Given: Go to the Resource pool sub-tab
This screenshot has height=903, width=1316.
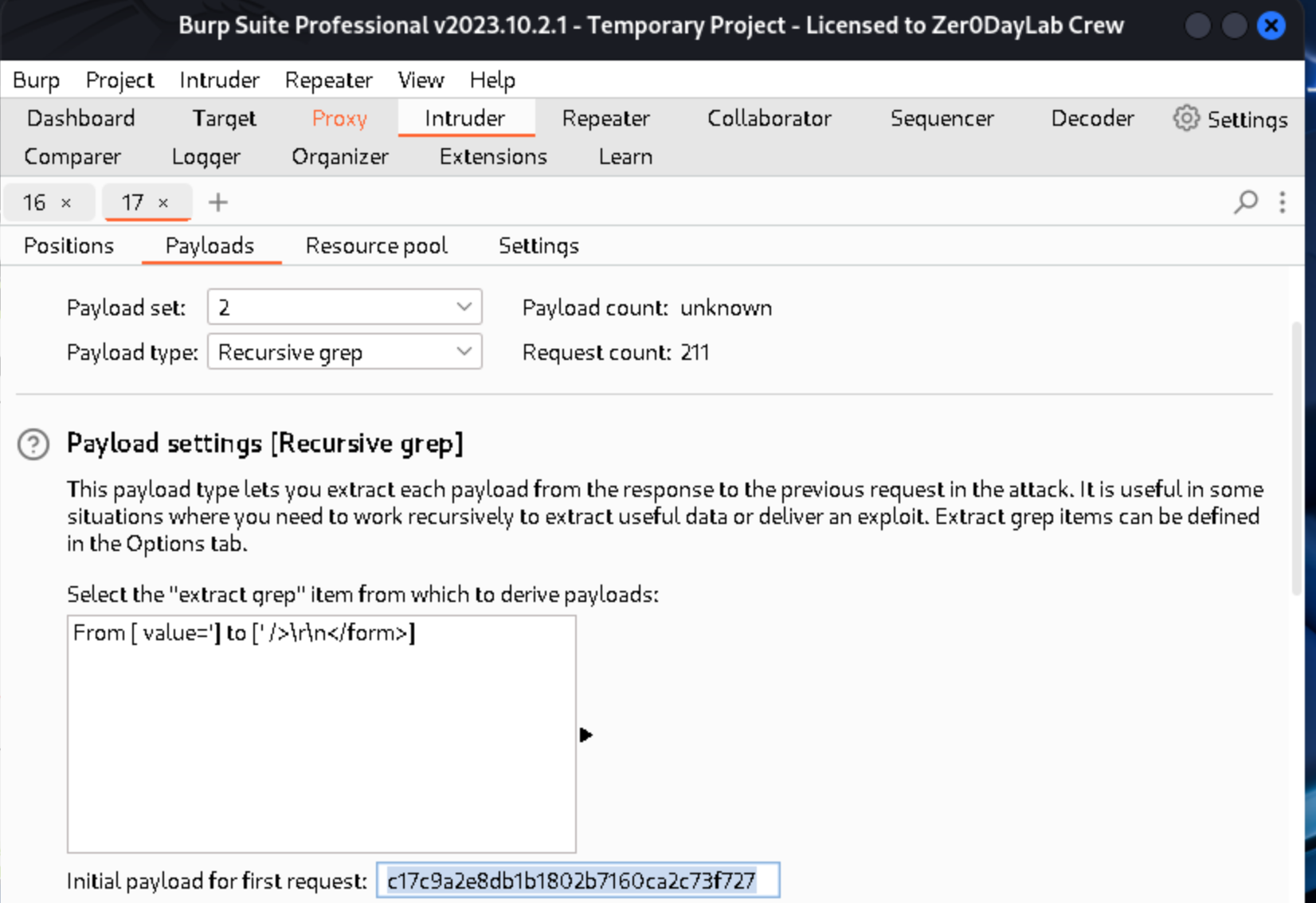Looking at the screenshot, I should click(x=376, y=246).
